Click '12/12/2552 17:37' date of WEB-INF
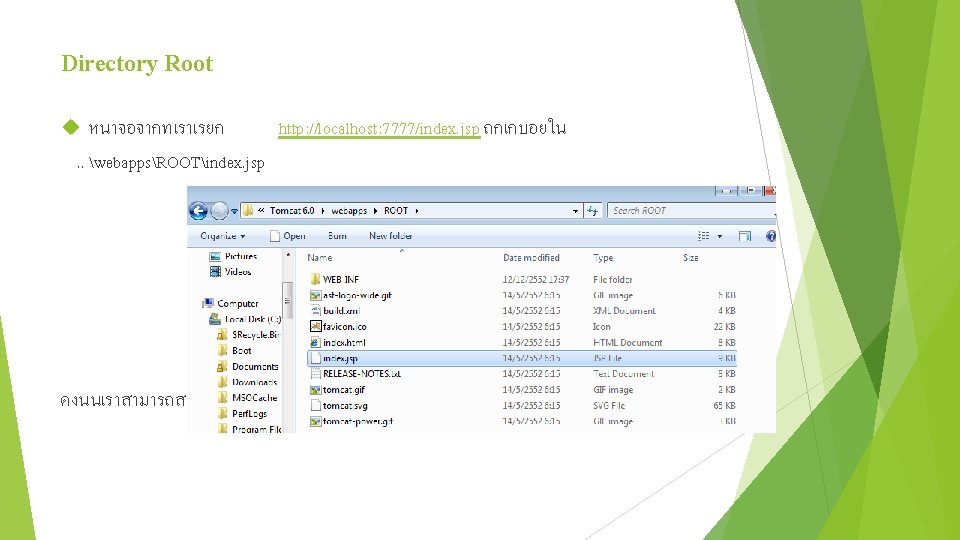Viewport: 960px width, 540px height. (x=536, y=279)
